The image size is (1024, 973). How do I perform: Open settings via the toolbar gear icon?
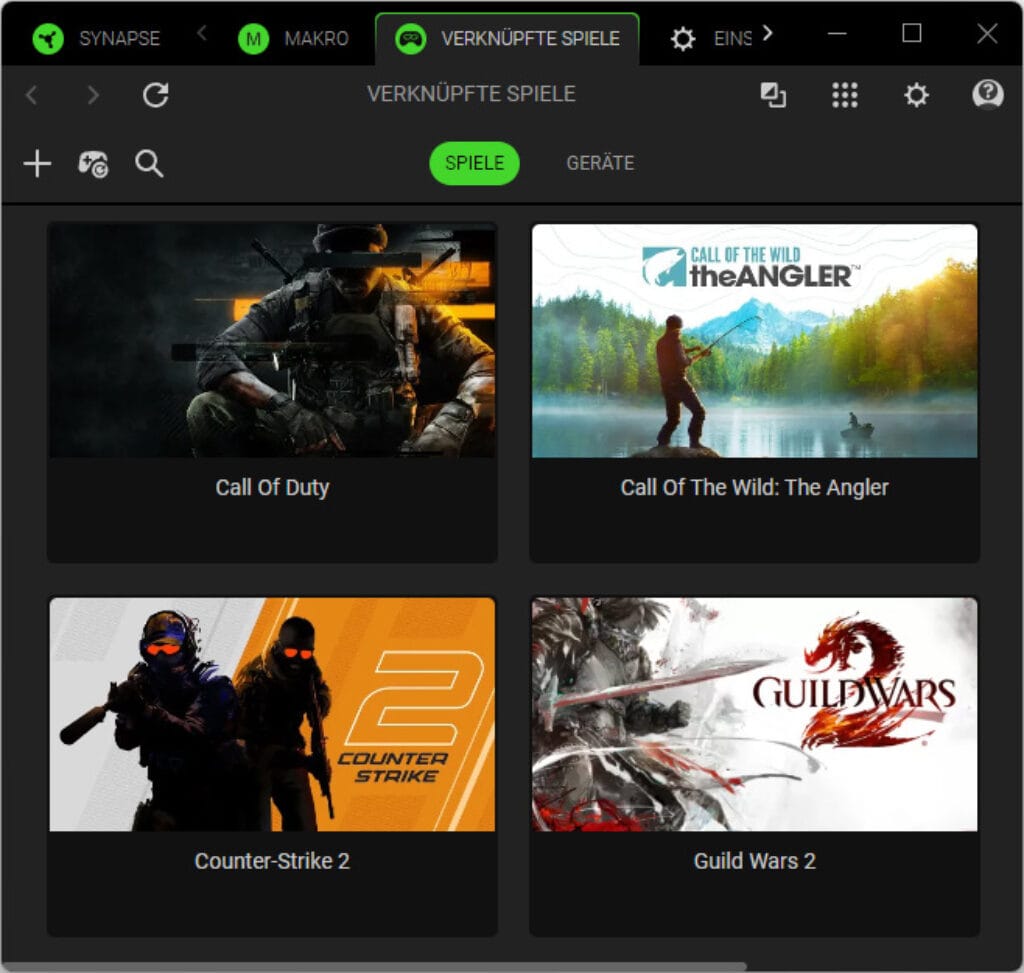tap(916, 95)
